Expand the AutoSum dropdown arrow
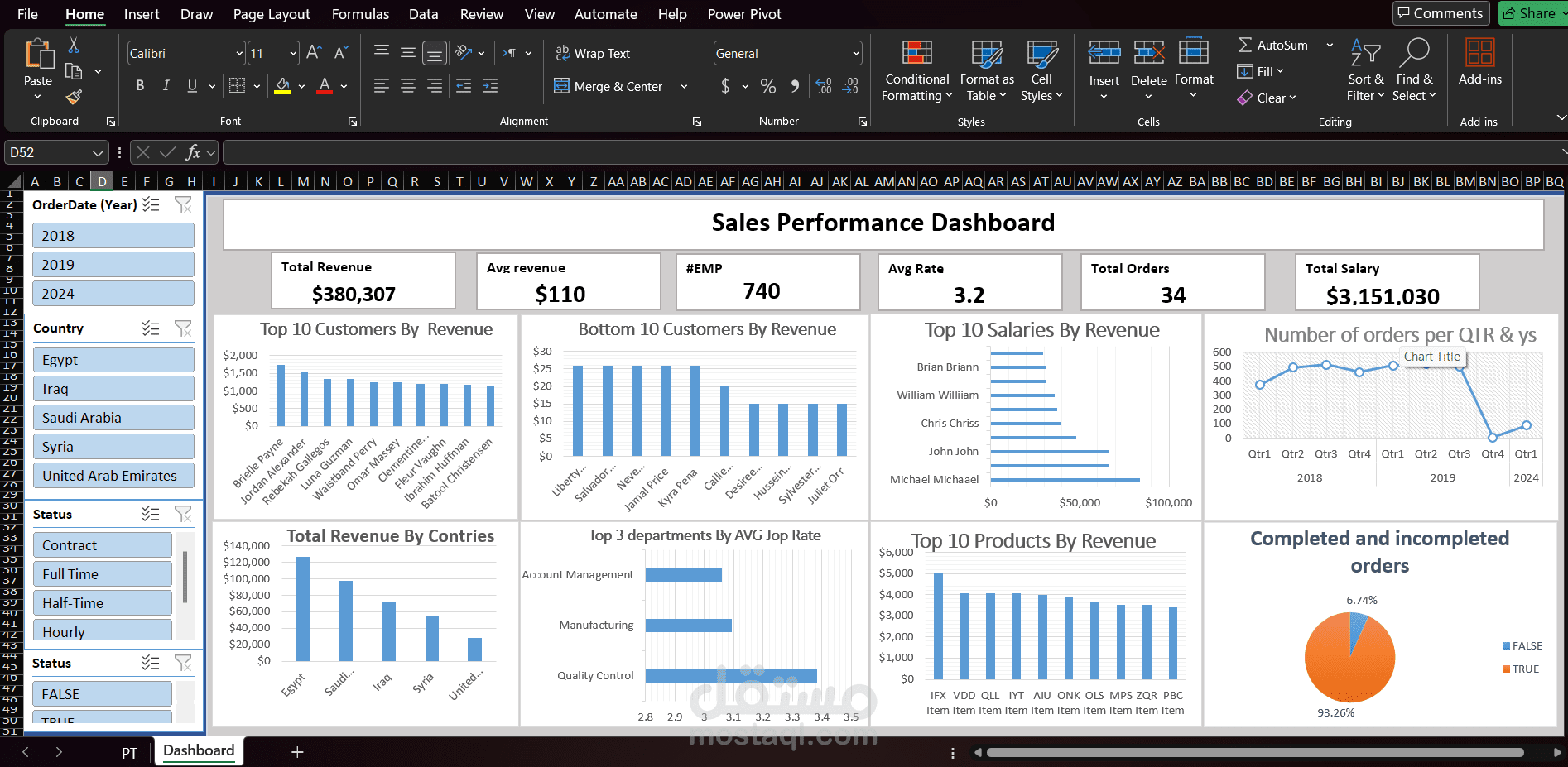Image resolution: width=1568 pixels, height=767 pixels. click(x=1330, y=46)
